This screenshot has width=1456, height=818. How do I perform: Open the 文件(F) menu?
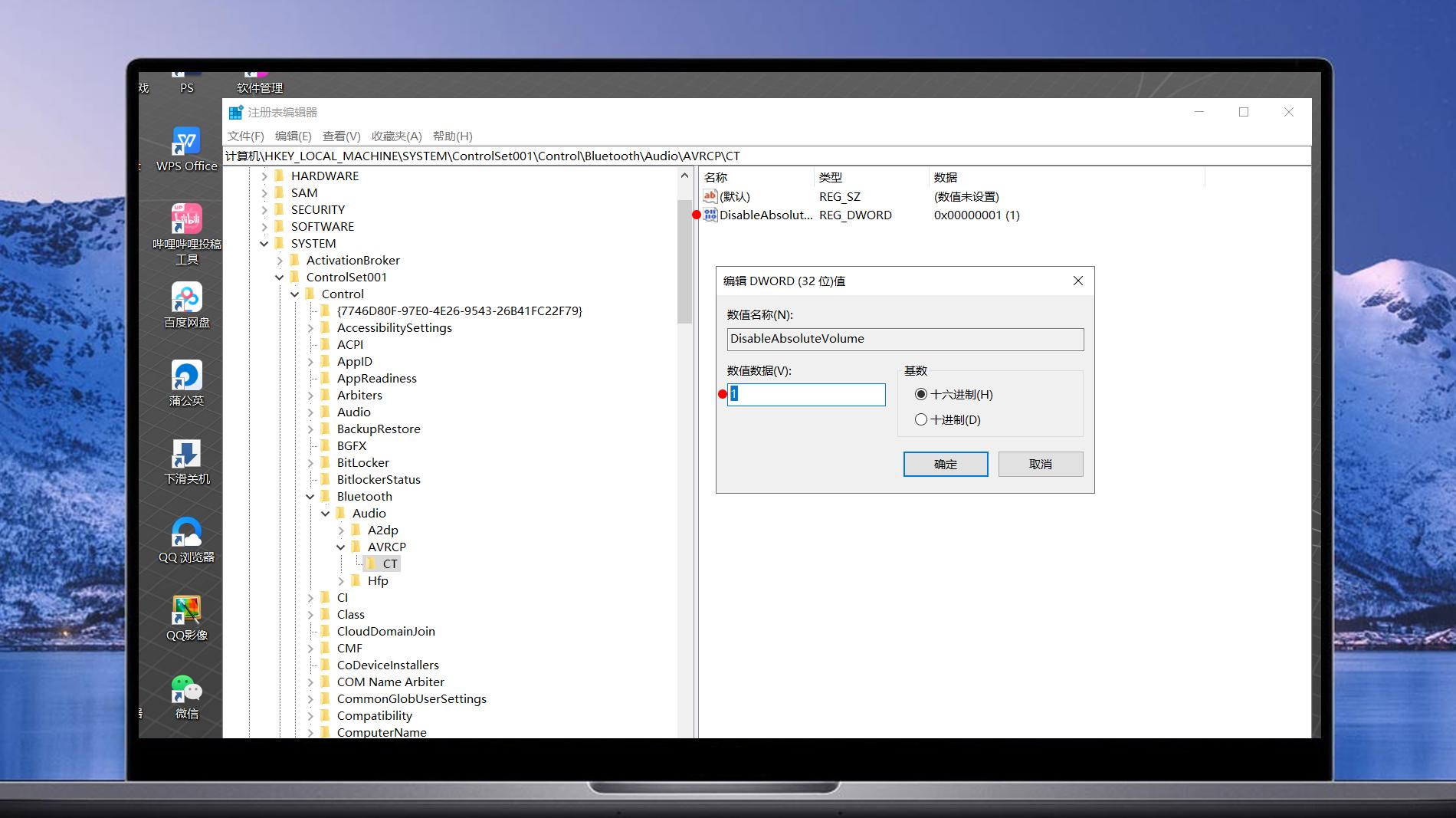click(x=245, y=136)
